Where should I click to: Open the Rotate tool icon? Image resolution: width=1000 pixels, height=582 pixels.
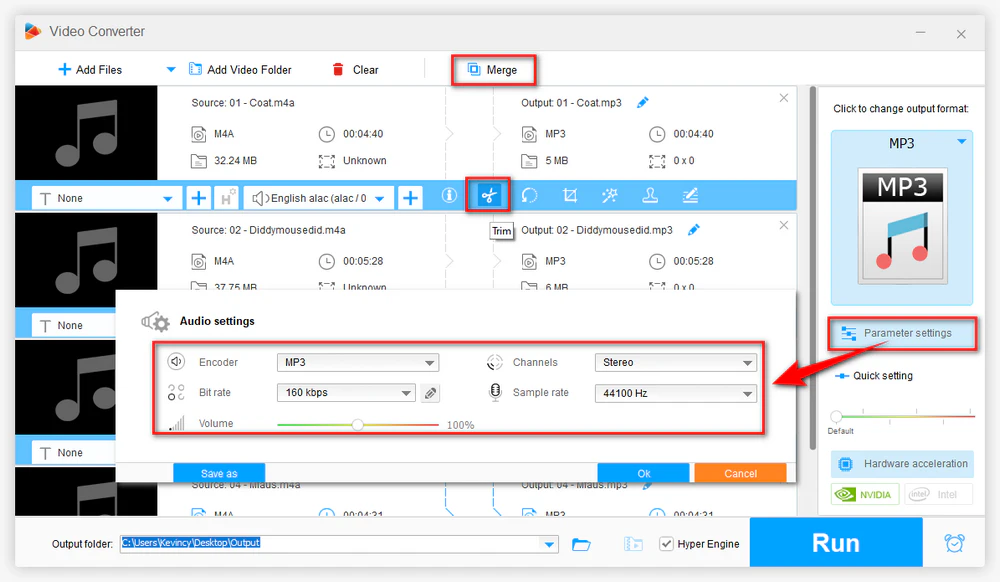pyautogui.click(x=529, y=196)
